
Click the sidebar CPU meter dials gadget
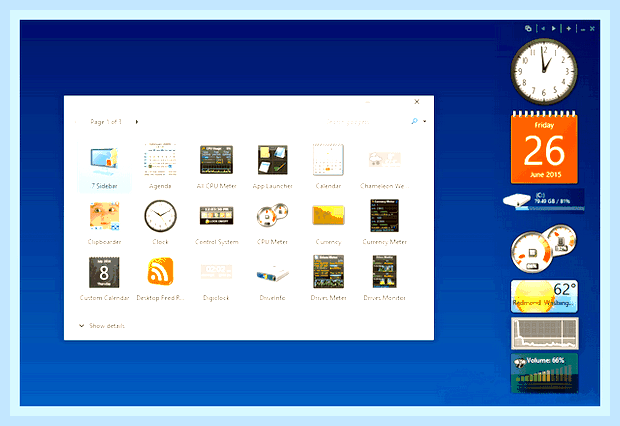544,248
